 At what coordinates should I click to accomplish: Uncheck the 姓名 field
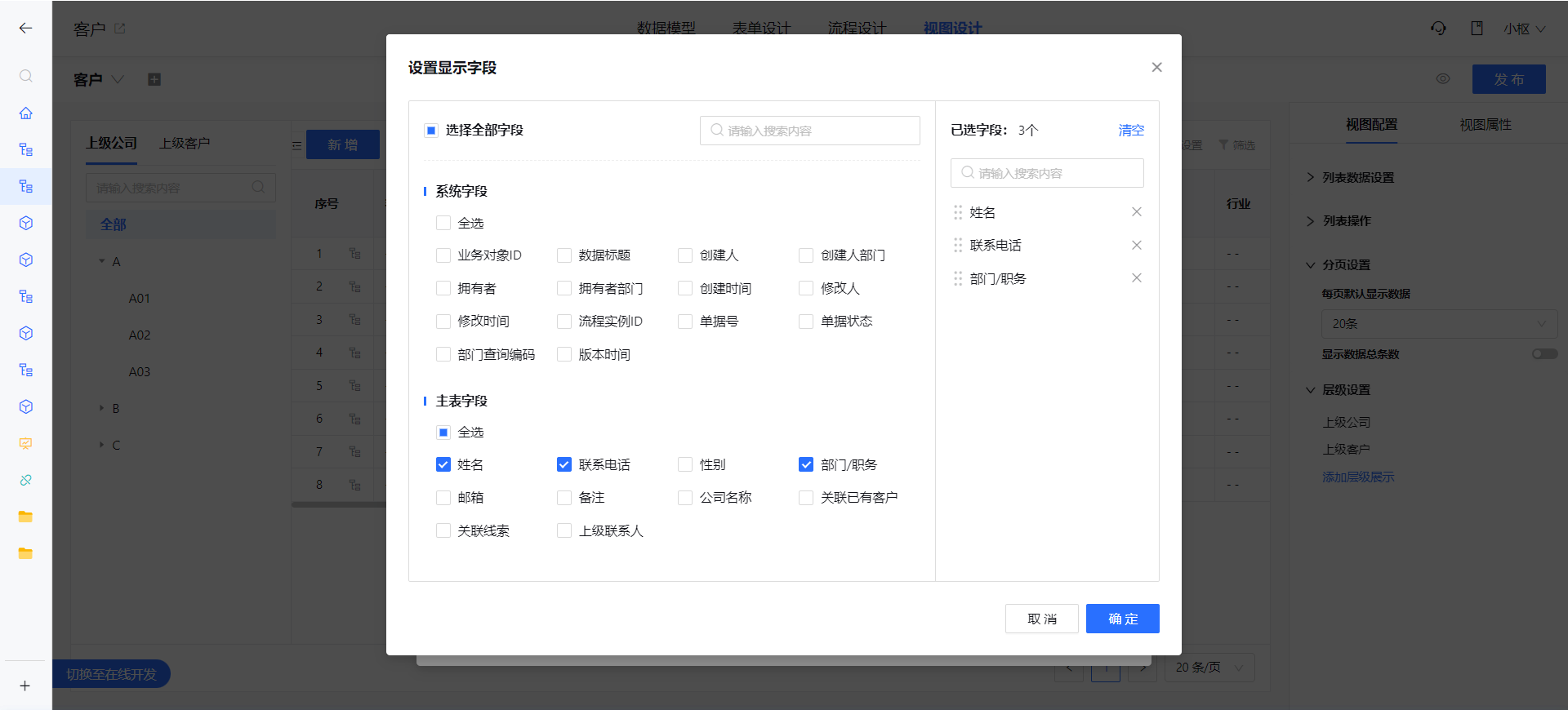click(x=443, y=464)
